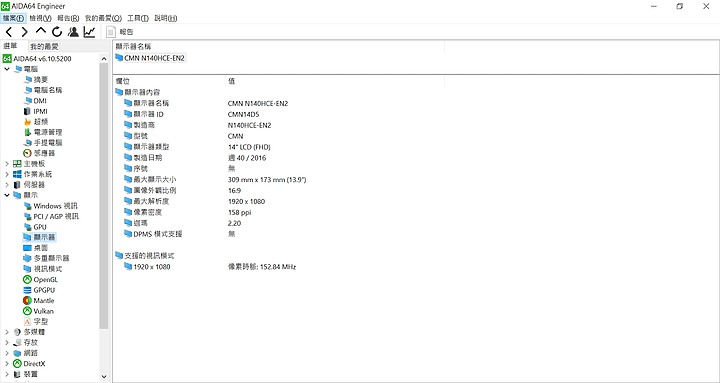Open the 報告(R) menu
The image size is (720, 383).
[68, 18]
